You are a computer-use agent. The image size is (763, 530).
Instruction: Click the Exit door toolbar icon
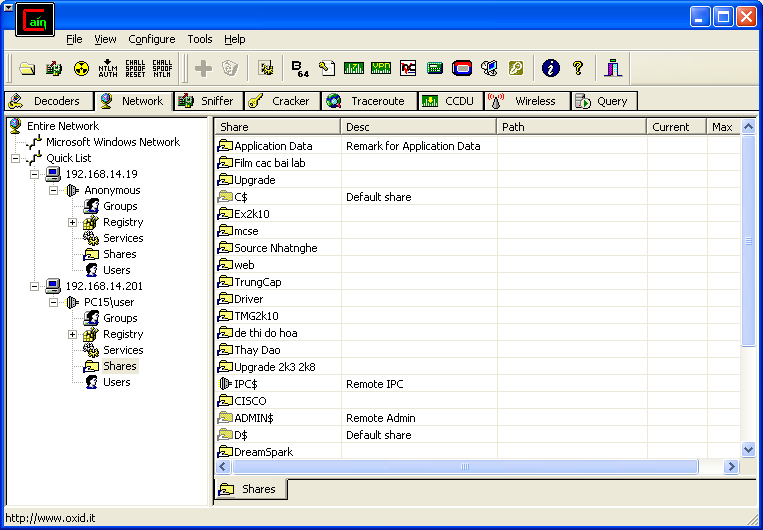[x=613, y=69]
